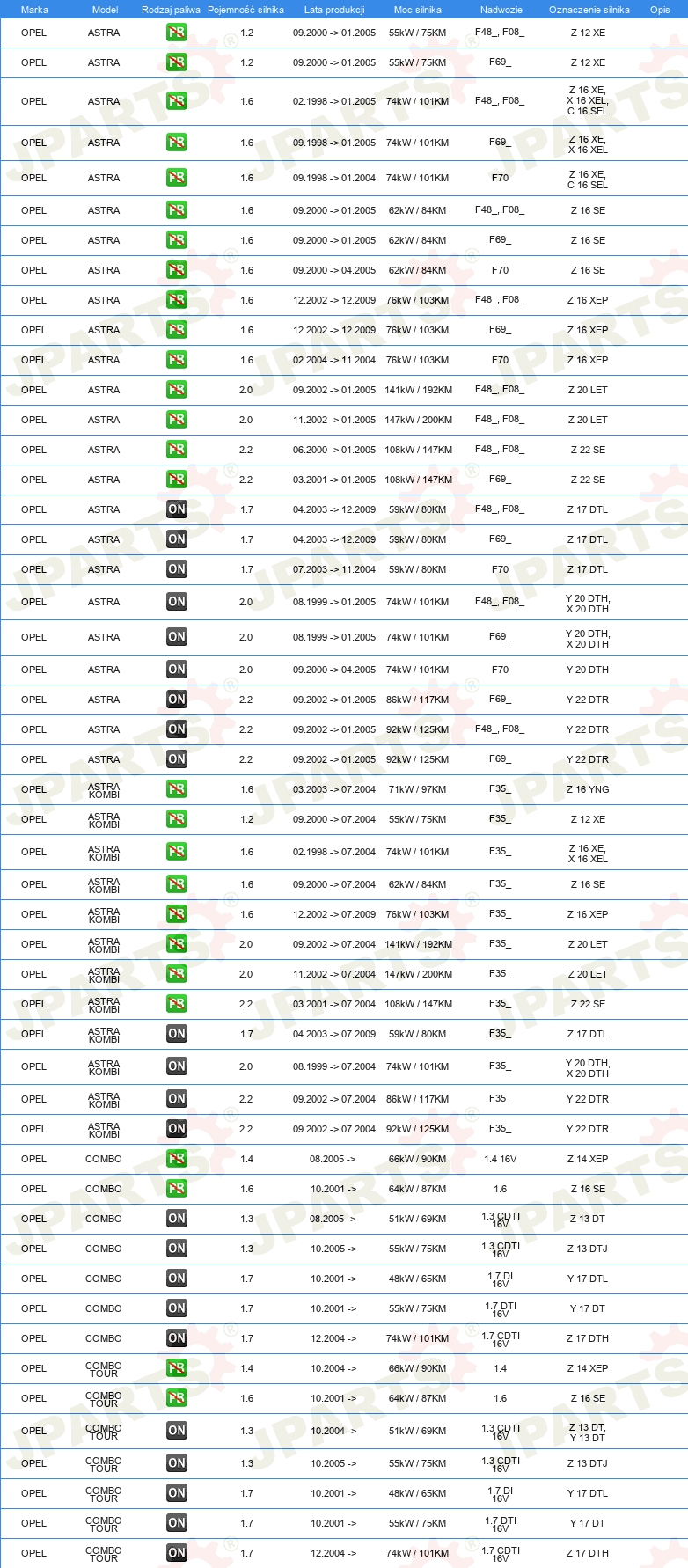The width and height of the screenshot is (688, 1568).
Task: Click the PB icon in the Astra 06.2000 Z 22 SE row
Action: tap(177, 450)
